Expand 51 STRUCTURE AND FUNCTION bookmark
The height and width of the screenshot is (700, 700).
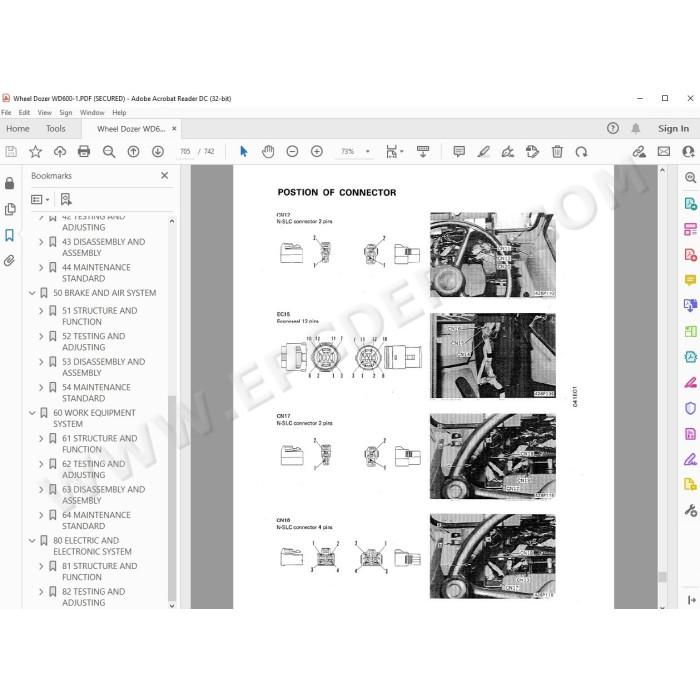coord(41,311)
